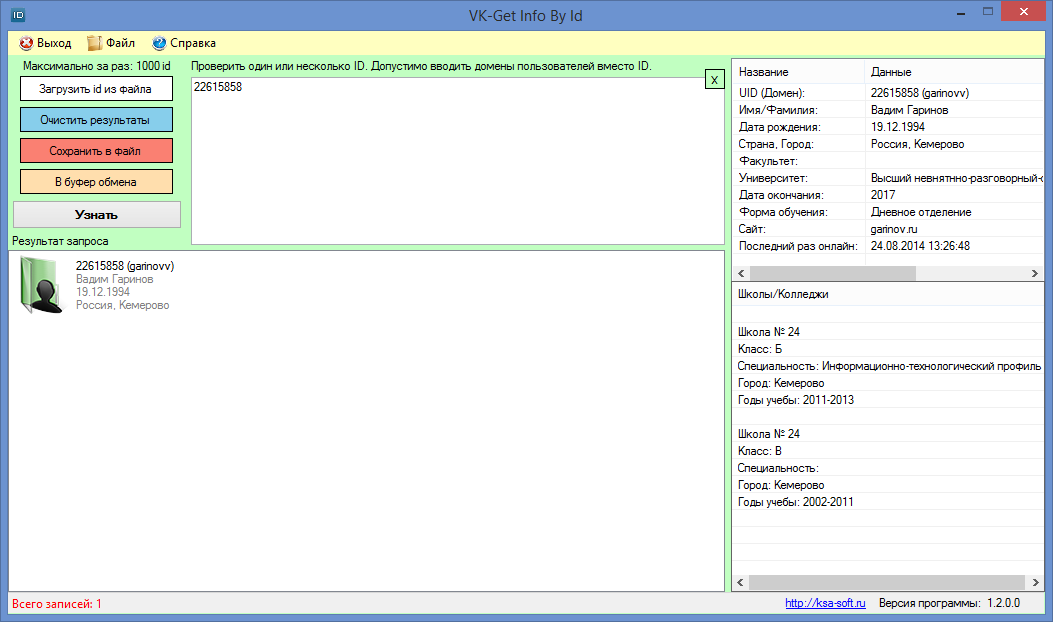The image size is (1053, 622).
Task: Select the Форма обучения row label
Action: (783, 212)
